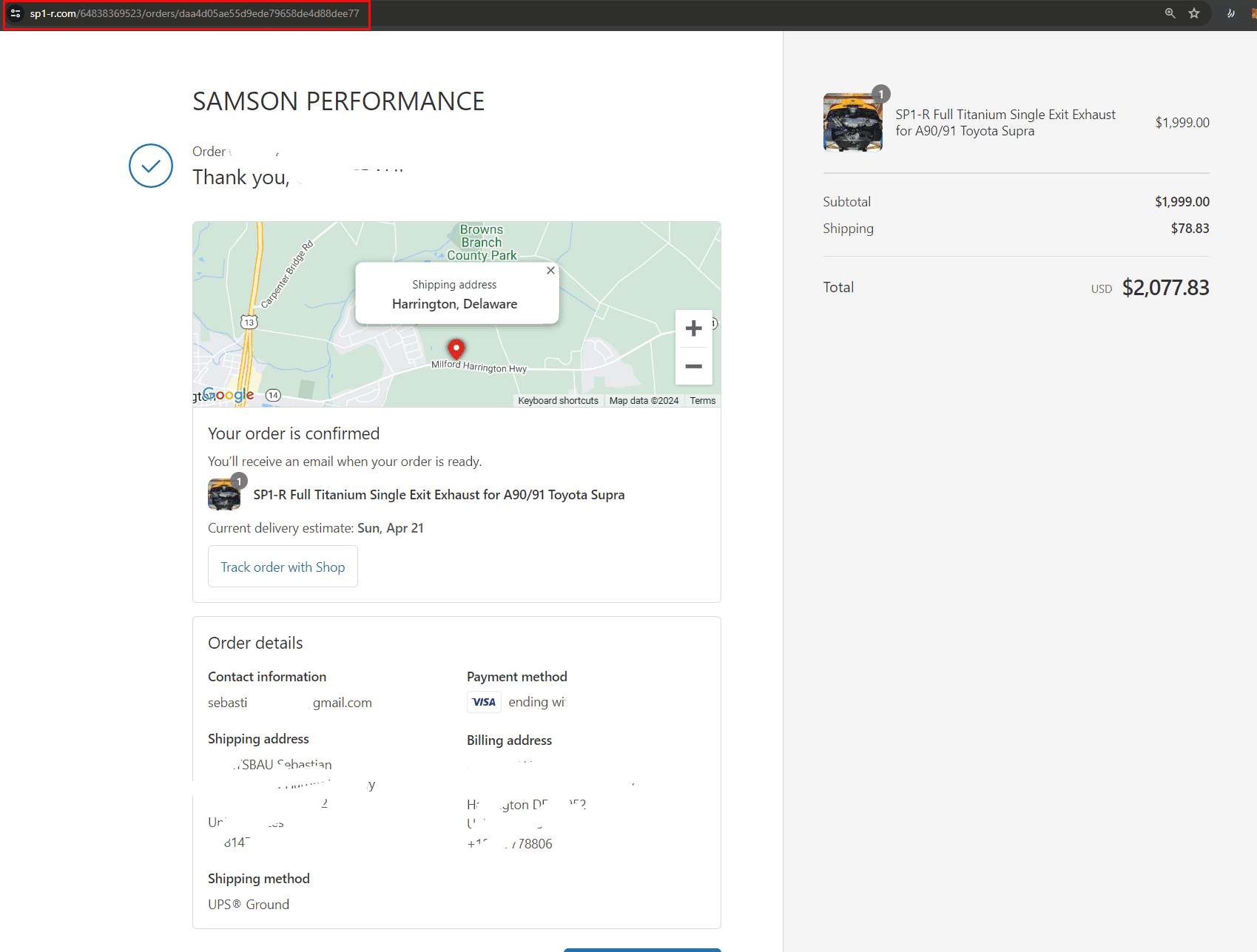Open the browser extension icon beside the star

click(1231, 13)
